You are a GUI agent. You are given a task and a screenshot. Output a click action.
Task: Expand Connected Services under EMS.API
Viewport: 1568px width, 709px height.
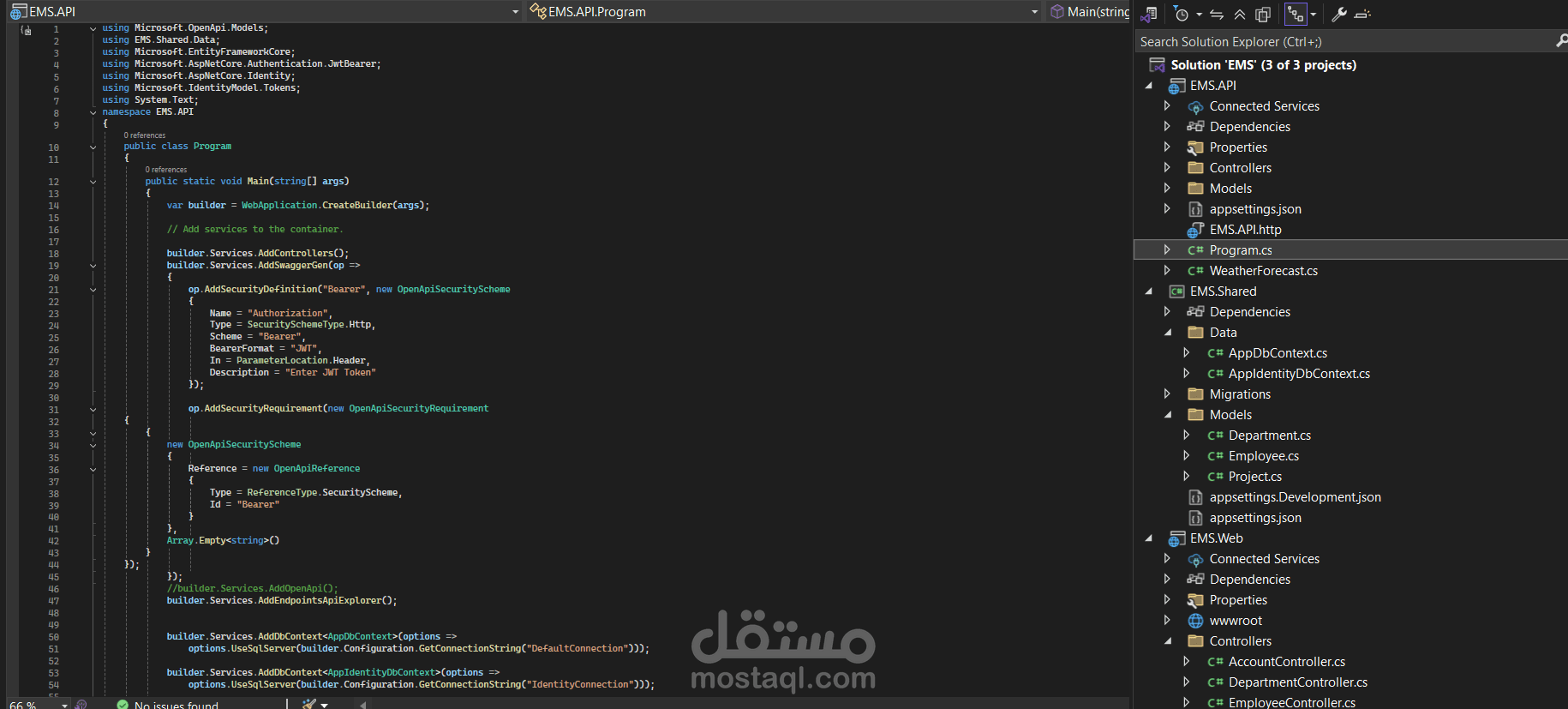coord(1167,106)
